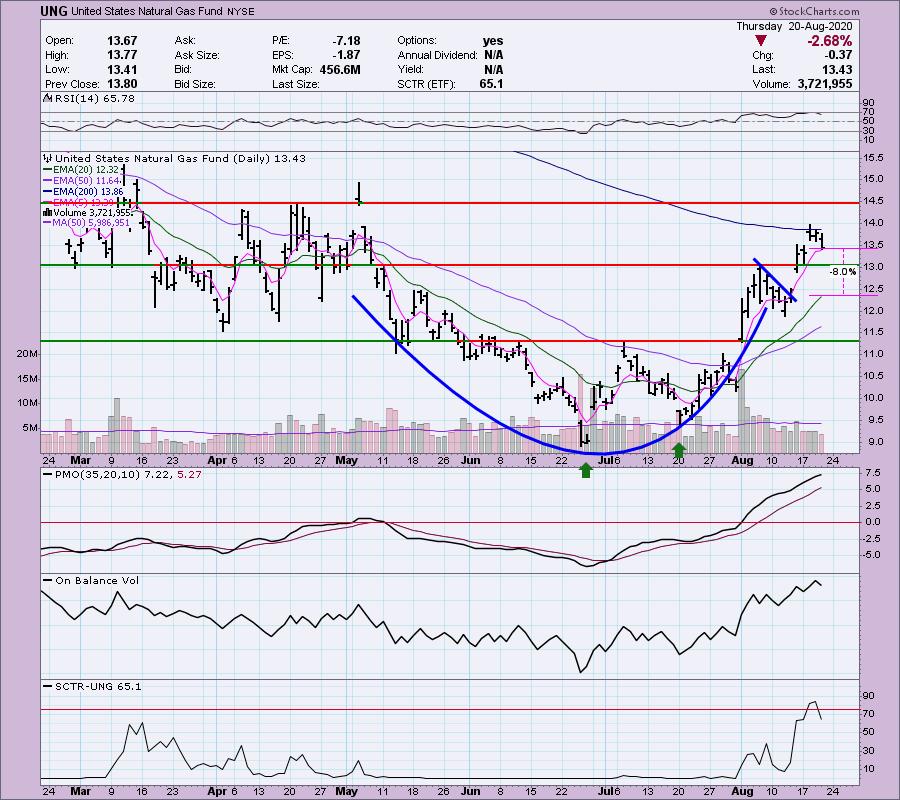Image resolution: width=900 pixels, height=800 pixels.
Task: Click the Ask Size label
Action: pos(197,55)
